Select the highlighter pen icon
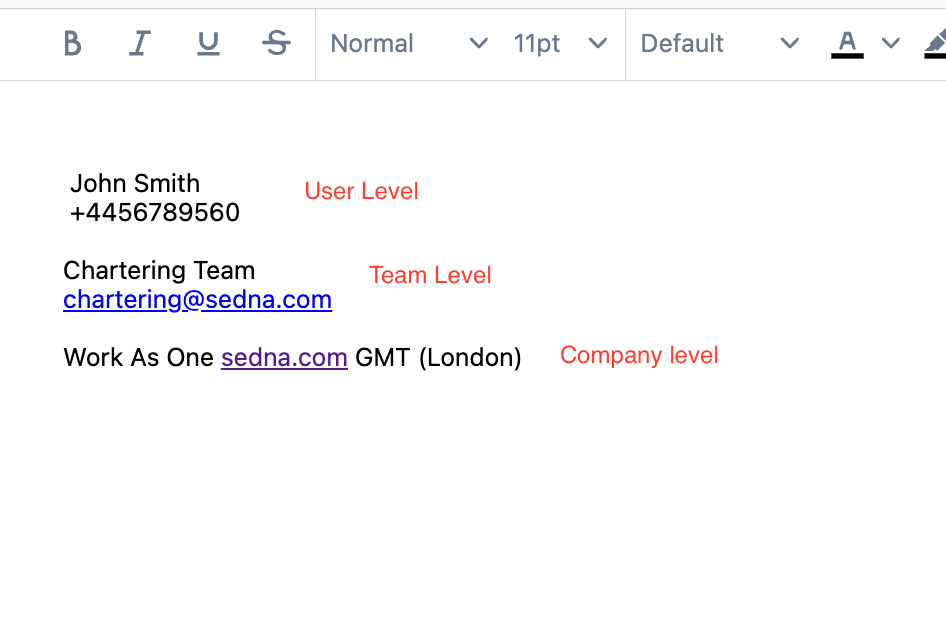 point(935,44)
